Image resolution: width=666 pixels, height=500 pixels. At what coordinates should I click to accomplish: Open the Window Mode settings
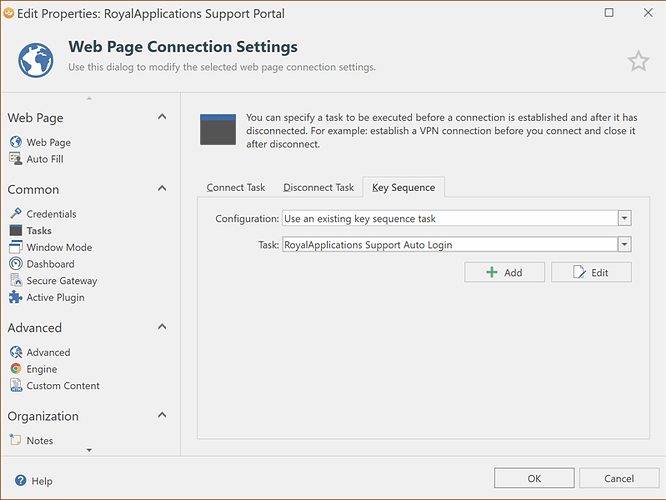point(58,247)
